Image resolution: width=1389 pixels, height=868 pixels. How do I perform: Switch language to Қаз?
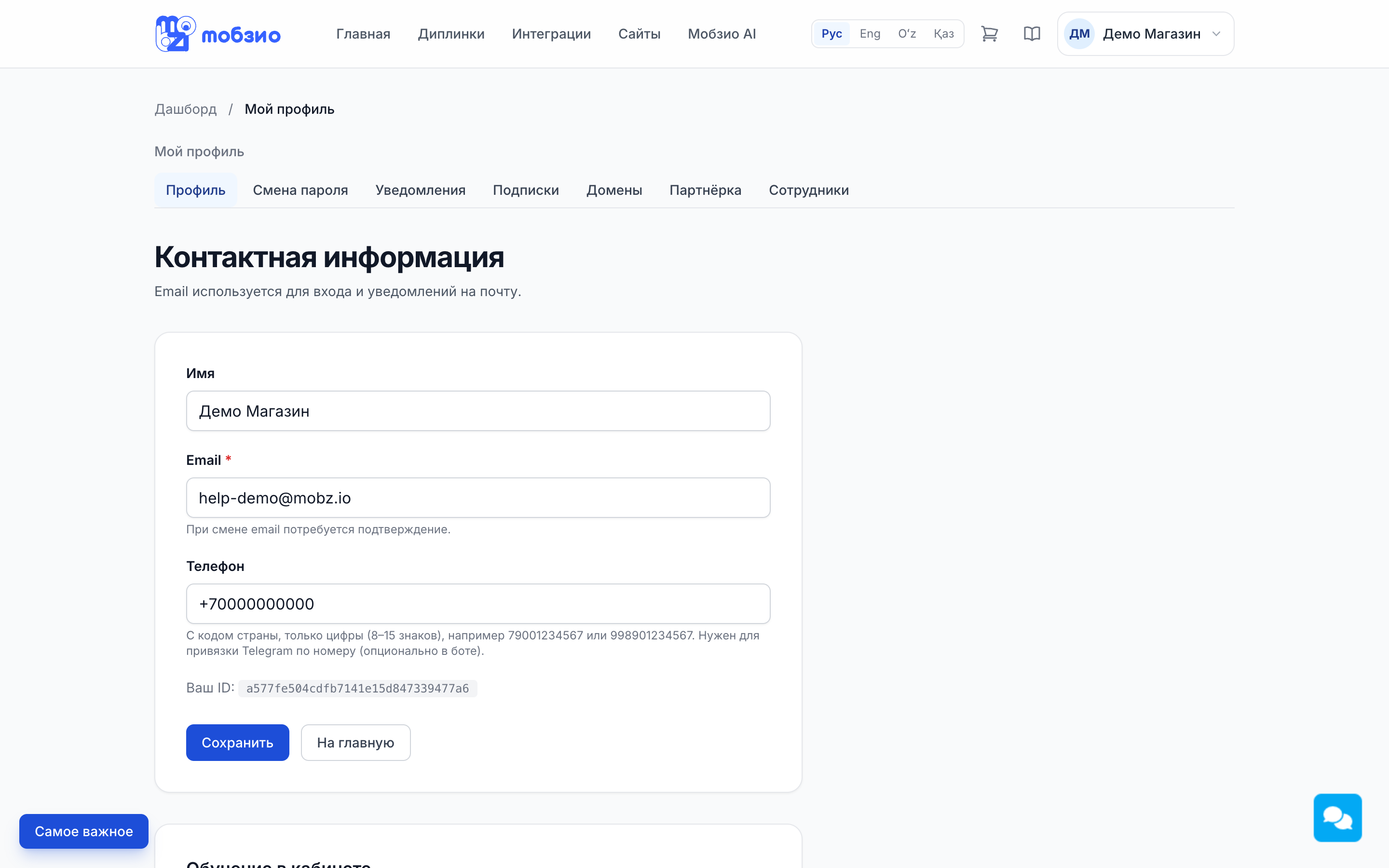coord(943,34)
